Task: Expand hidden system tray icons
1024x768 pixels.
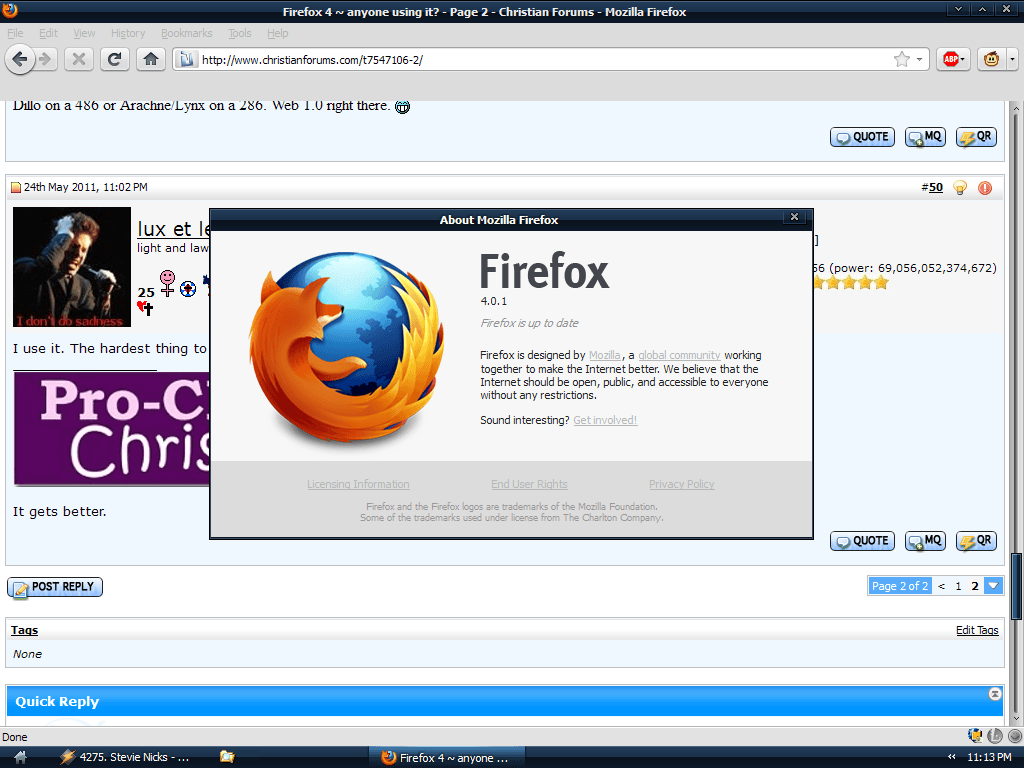Action: 952,757
